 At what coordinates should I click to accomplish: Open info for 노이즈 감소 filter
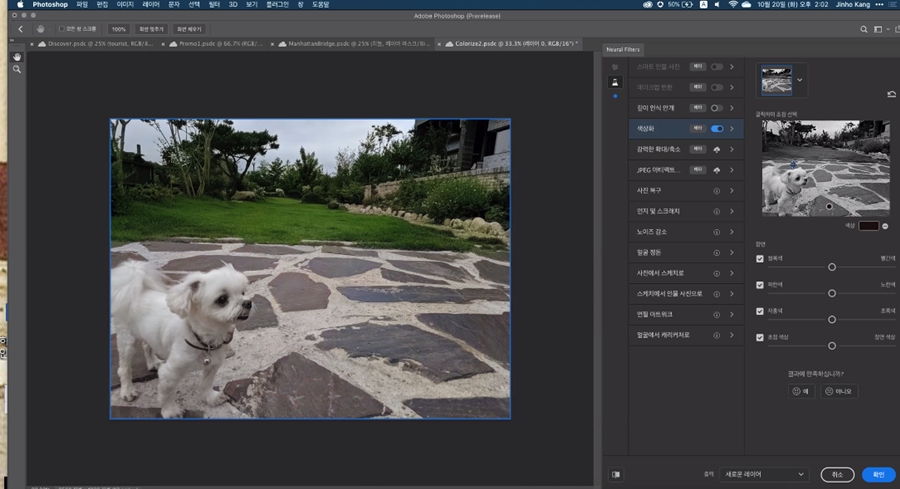click(716, 232)
